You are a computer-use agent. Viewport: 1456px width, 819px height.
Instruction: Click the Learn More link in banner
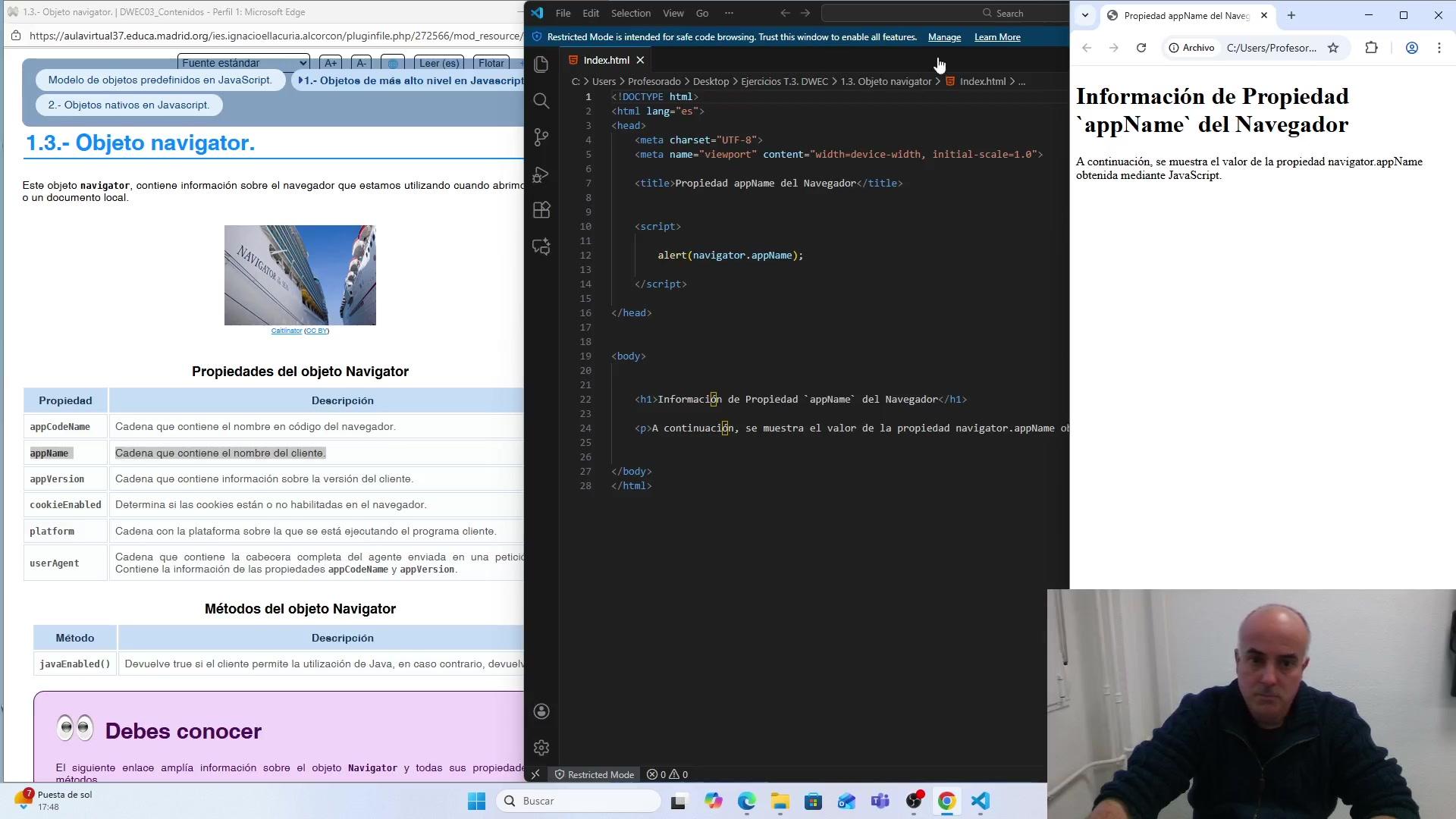coord(997,37)
